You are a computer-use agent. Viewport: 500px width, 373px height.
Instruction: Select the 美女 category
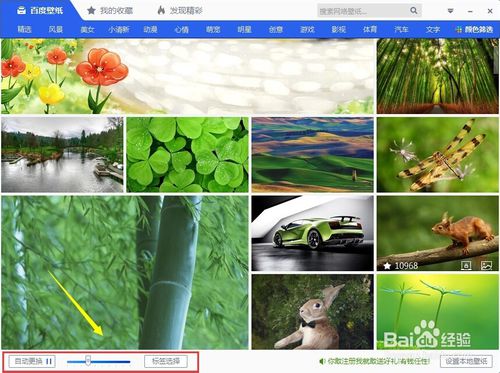click(x=87, y=29)
